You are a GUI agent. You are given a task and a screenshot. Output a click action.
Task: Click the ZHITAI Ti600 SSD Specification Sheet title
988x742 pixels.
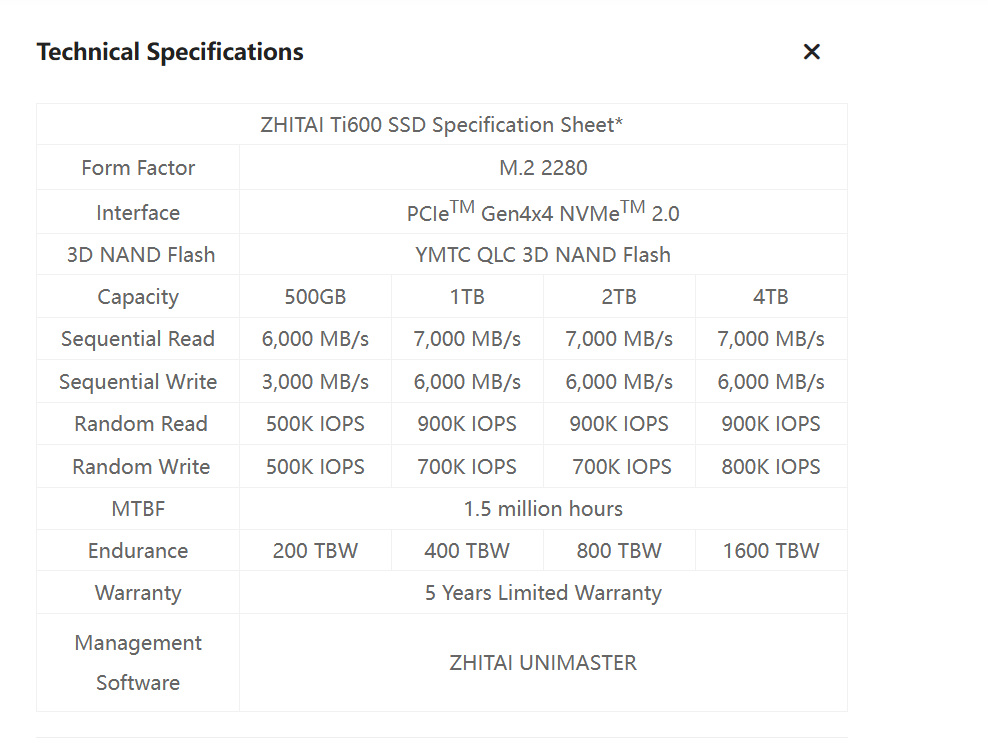(x=441, y=125)
